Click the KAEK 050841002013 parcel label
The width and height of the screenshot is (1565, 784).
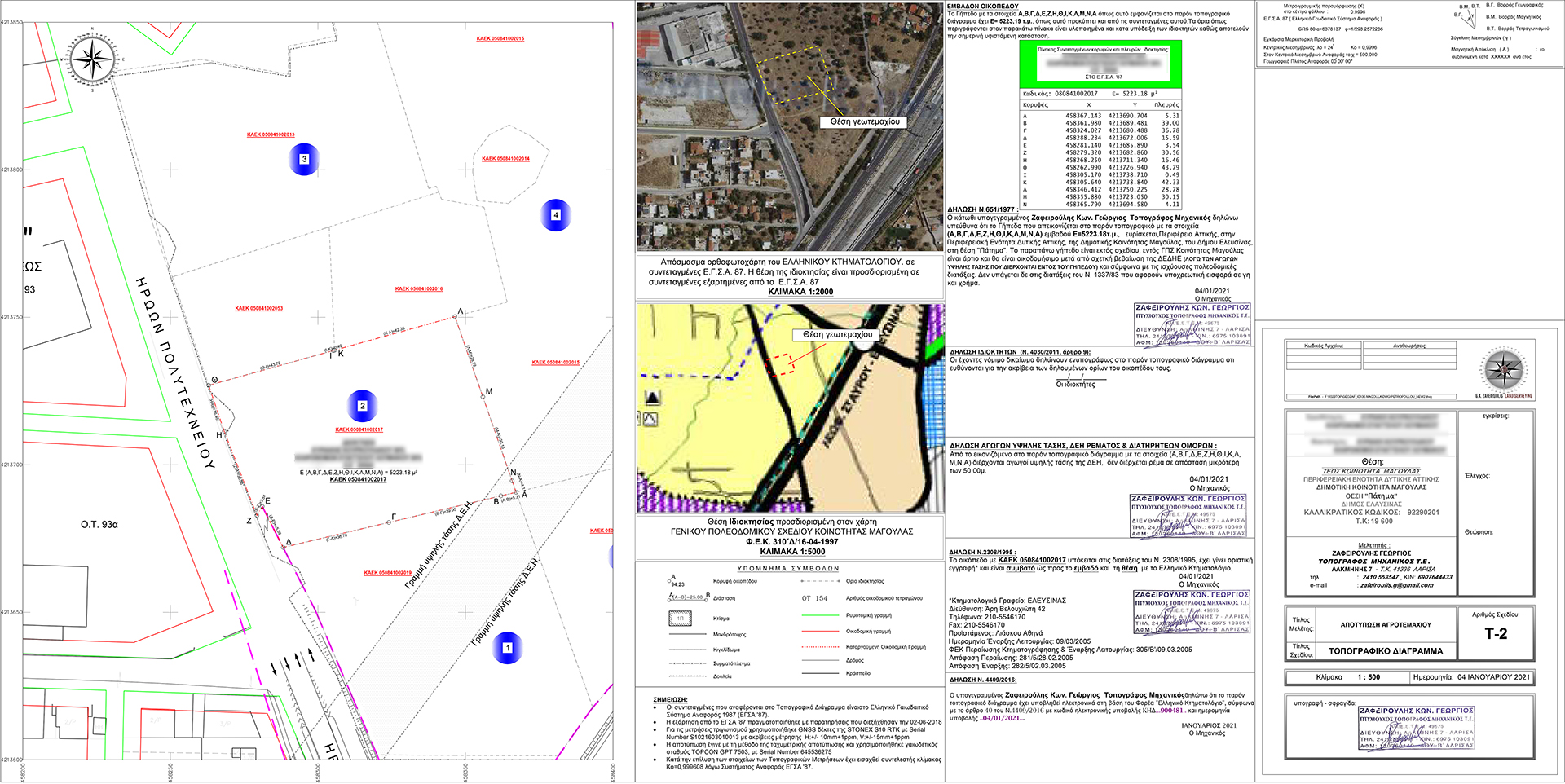pyautogui.click(x=271, y=134)
